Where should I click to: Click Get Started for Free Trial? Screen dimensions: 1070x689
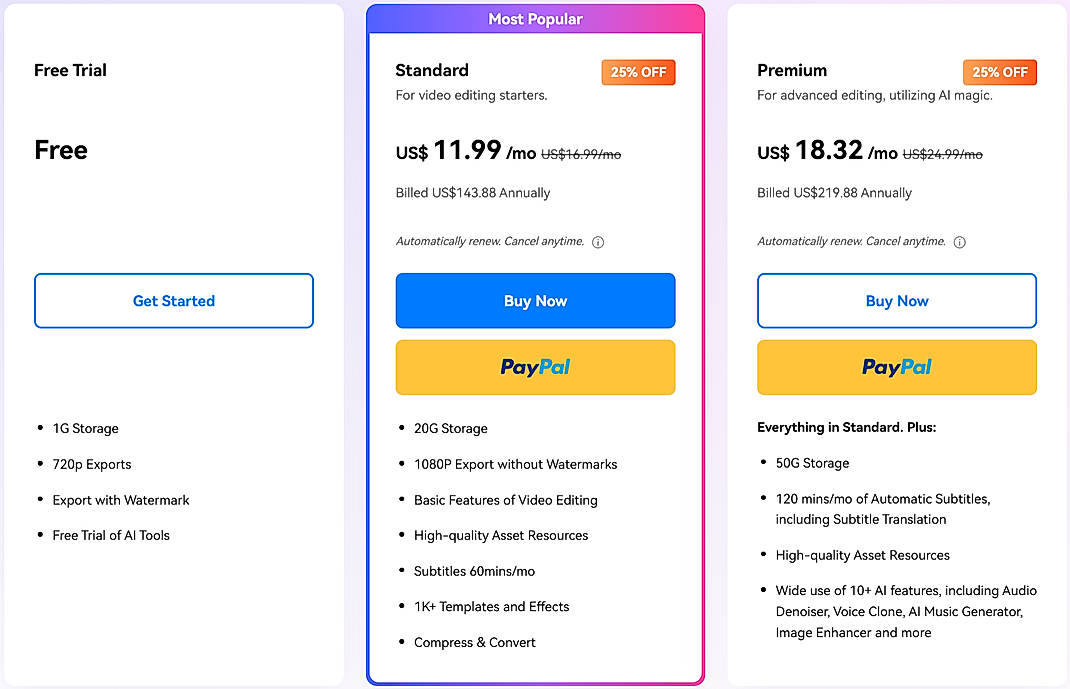(173, 300)
